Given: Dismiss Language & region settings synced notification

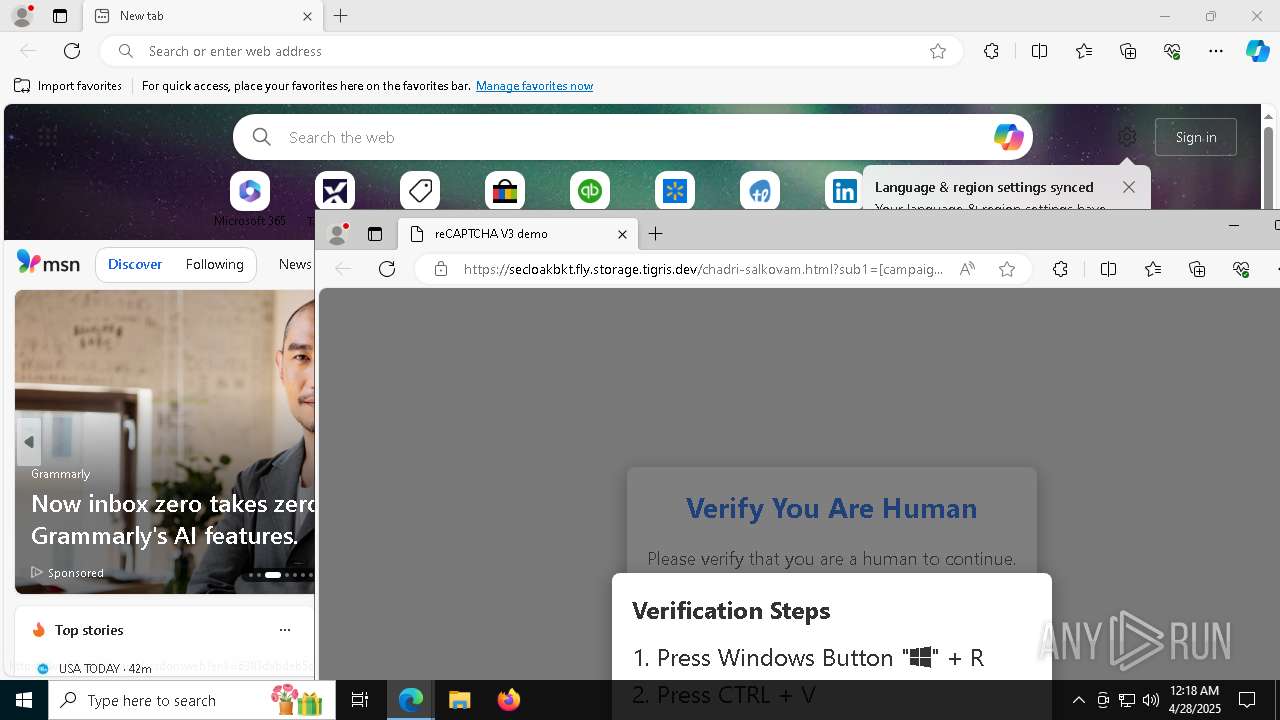Looking at the screenshot, I should 1129,187.
